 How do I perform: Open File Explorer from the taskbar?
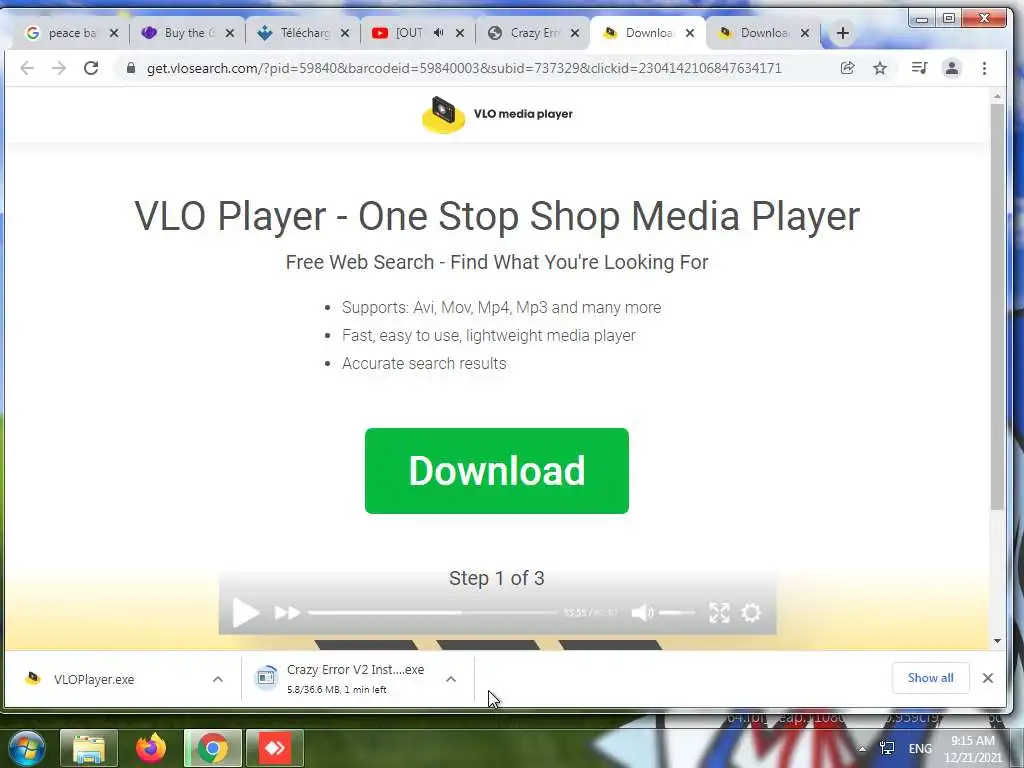click(x=89, y=748)
